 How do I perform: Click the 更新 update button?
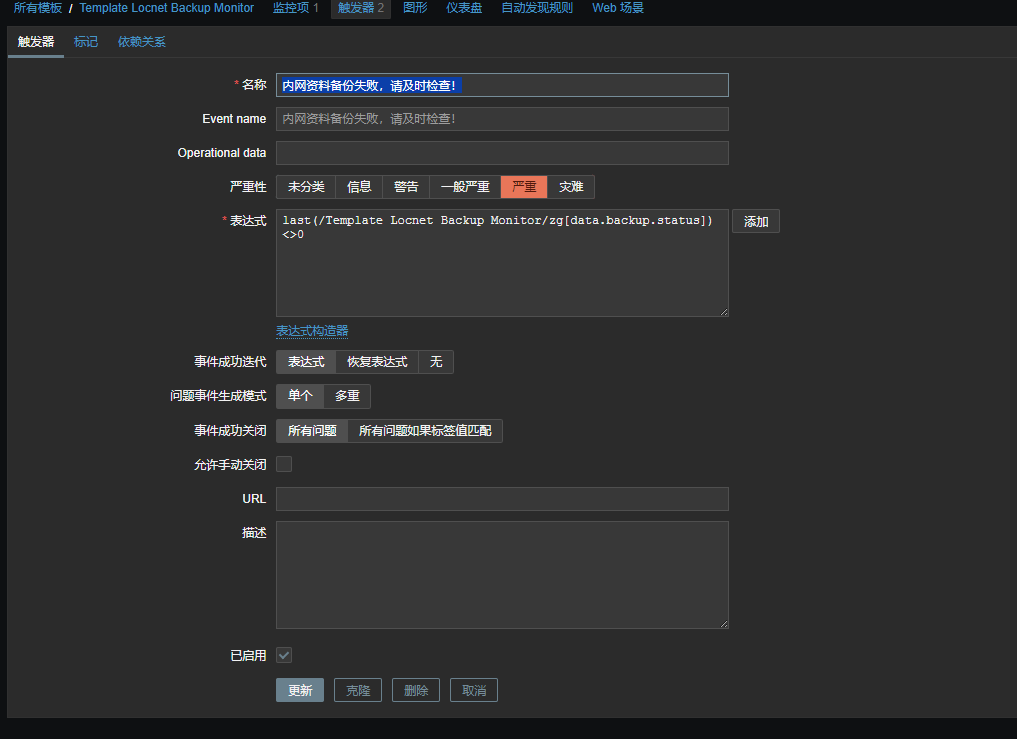[300, 690]
